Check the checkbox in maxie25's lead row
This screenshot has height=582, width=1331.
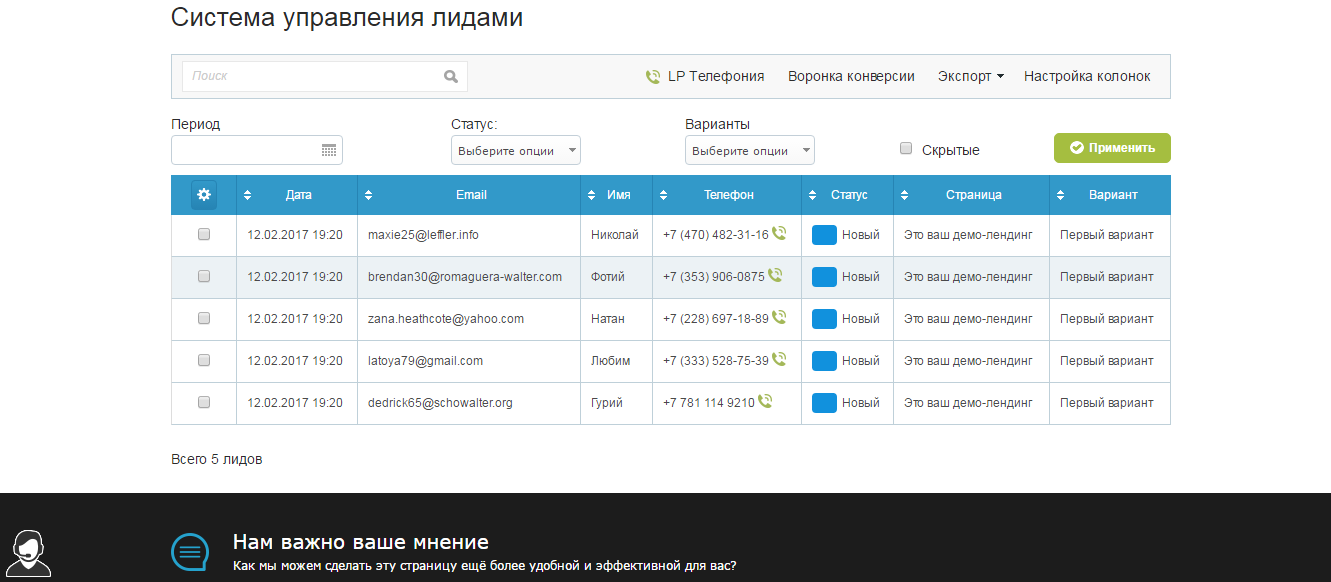click(204, 234)
